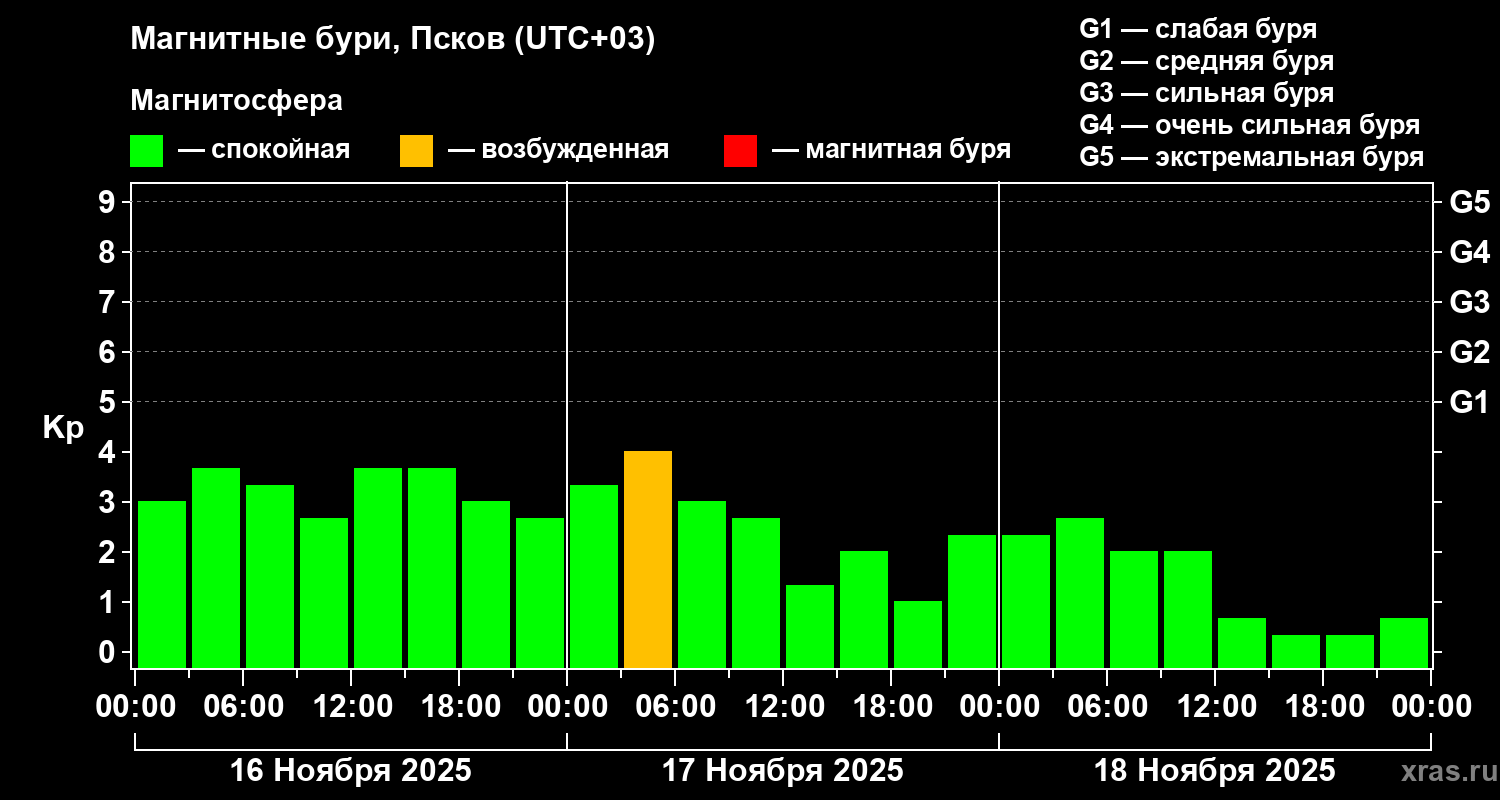This screenshot has width=1500, height=800.
Task: Click the 'G3 — сильная буря' legend line
Action: pos(1207,93)
